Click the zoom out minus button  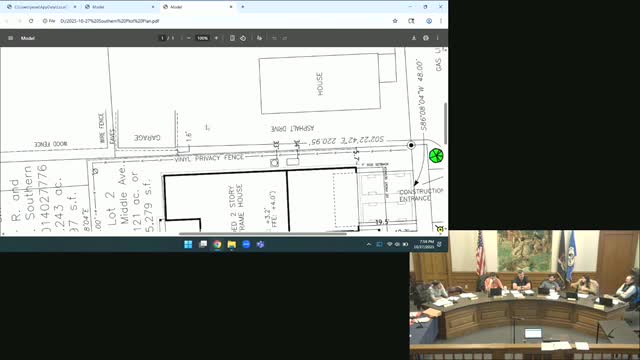point(189,38)
